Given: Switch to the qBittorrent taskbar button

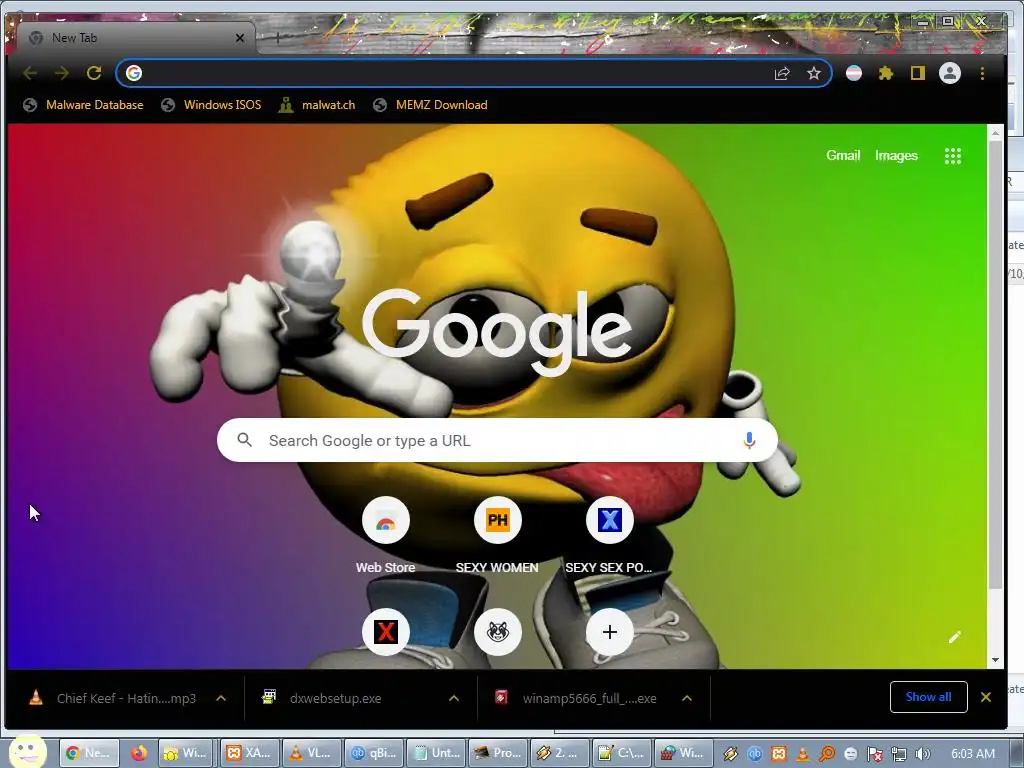Looking at the screenshot, I should pos(374,754).
